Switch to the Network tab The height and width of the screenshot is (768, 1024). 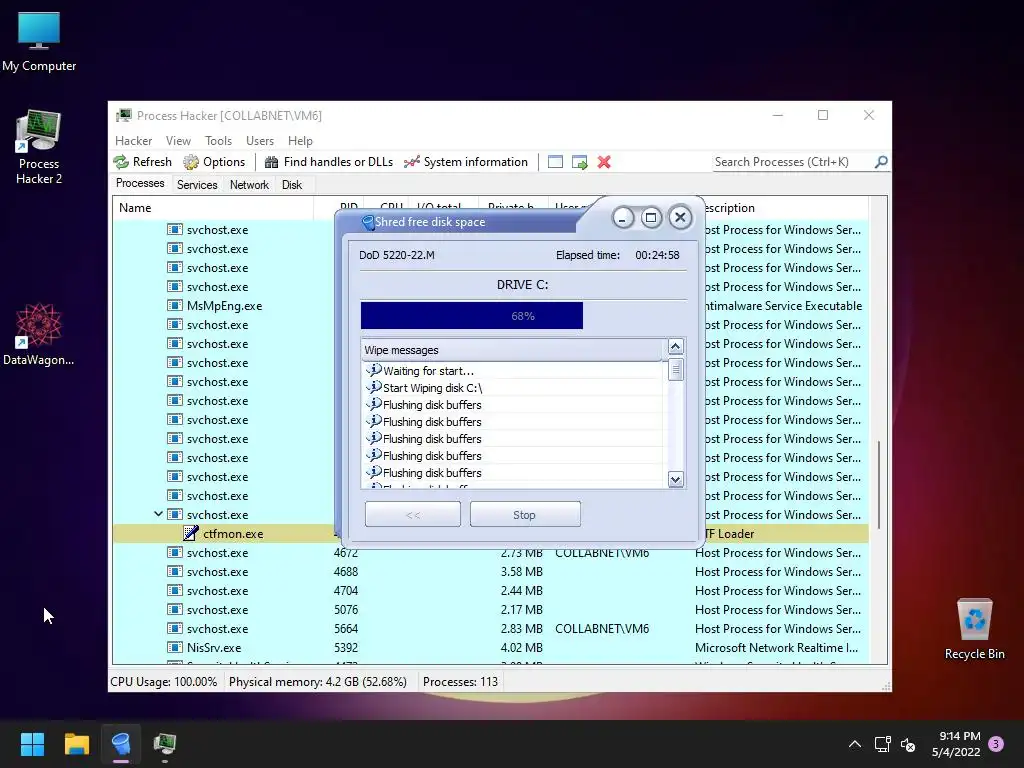[249, 185]
